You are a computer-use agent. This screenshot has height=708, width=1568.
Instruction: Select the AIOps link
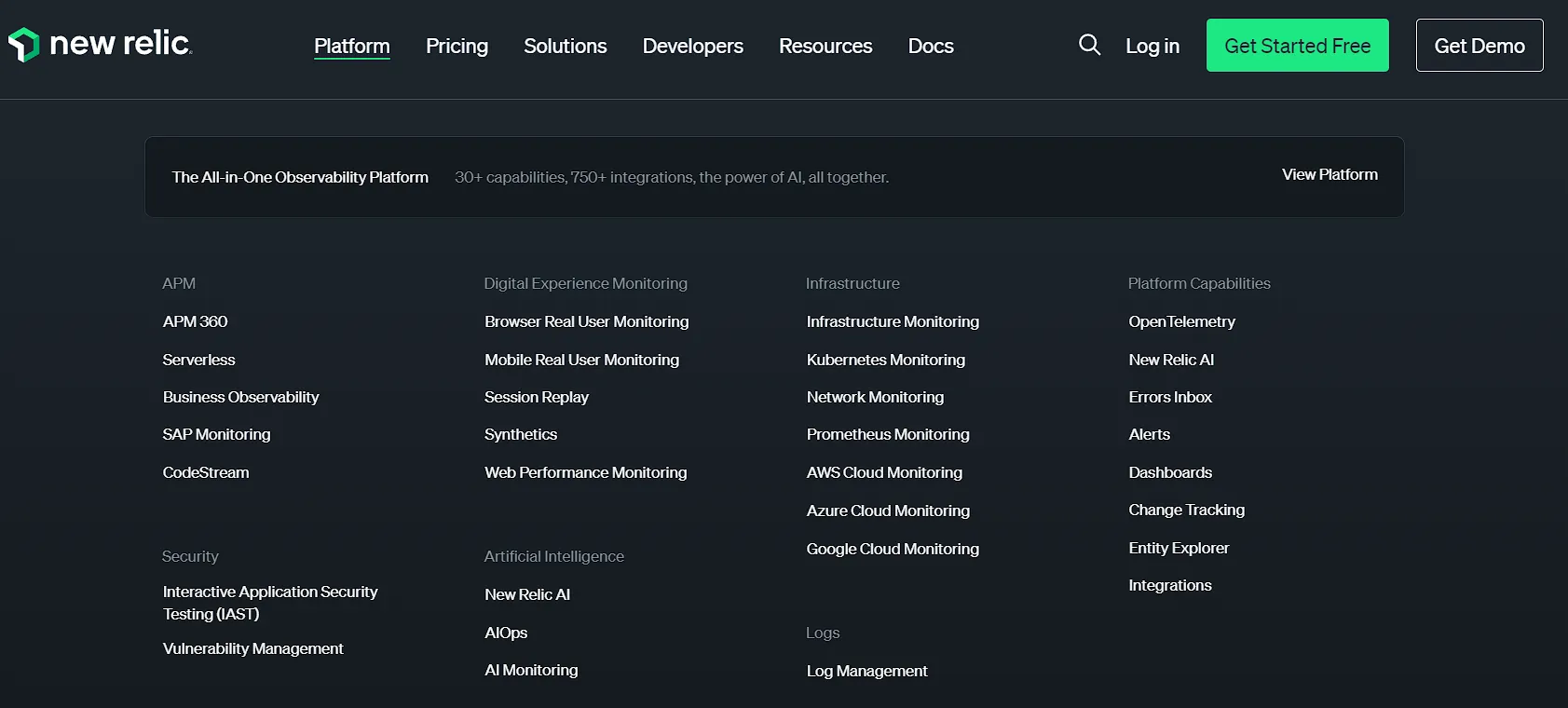pyautogui.click(x=506, y=633)
